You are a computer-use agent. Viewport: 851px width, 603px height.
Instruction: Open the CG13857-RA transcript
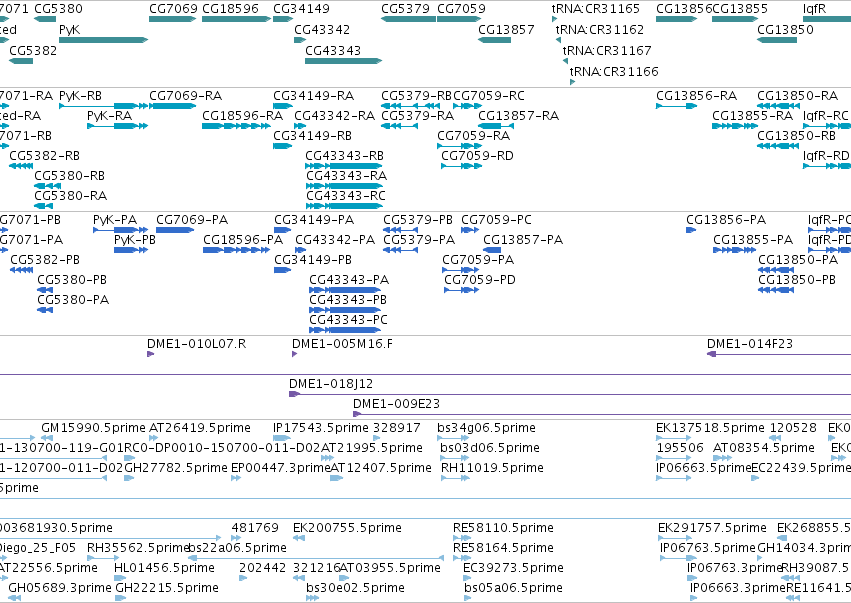click(494, 126)
